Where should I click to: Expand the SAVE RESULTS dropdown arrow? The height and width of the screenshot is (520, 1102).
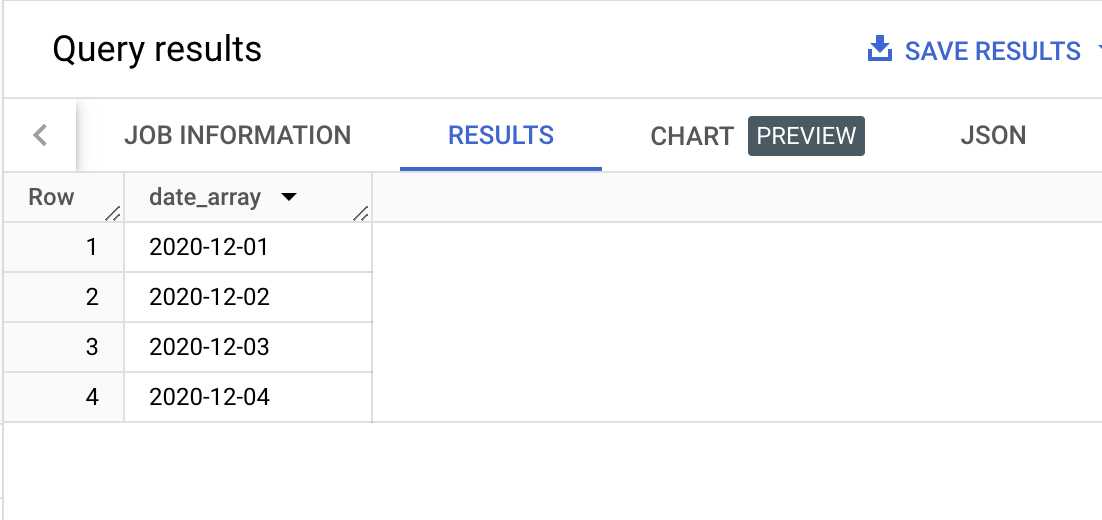click(1098, 51)
